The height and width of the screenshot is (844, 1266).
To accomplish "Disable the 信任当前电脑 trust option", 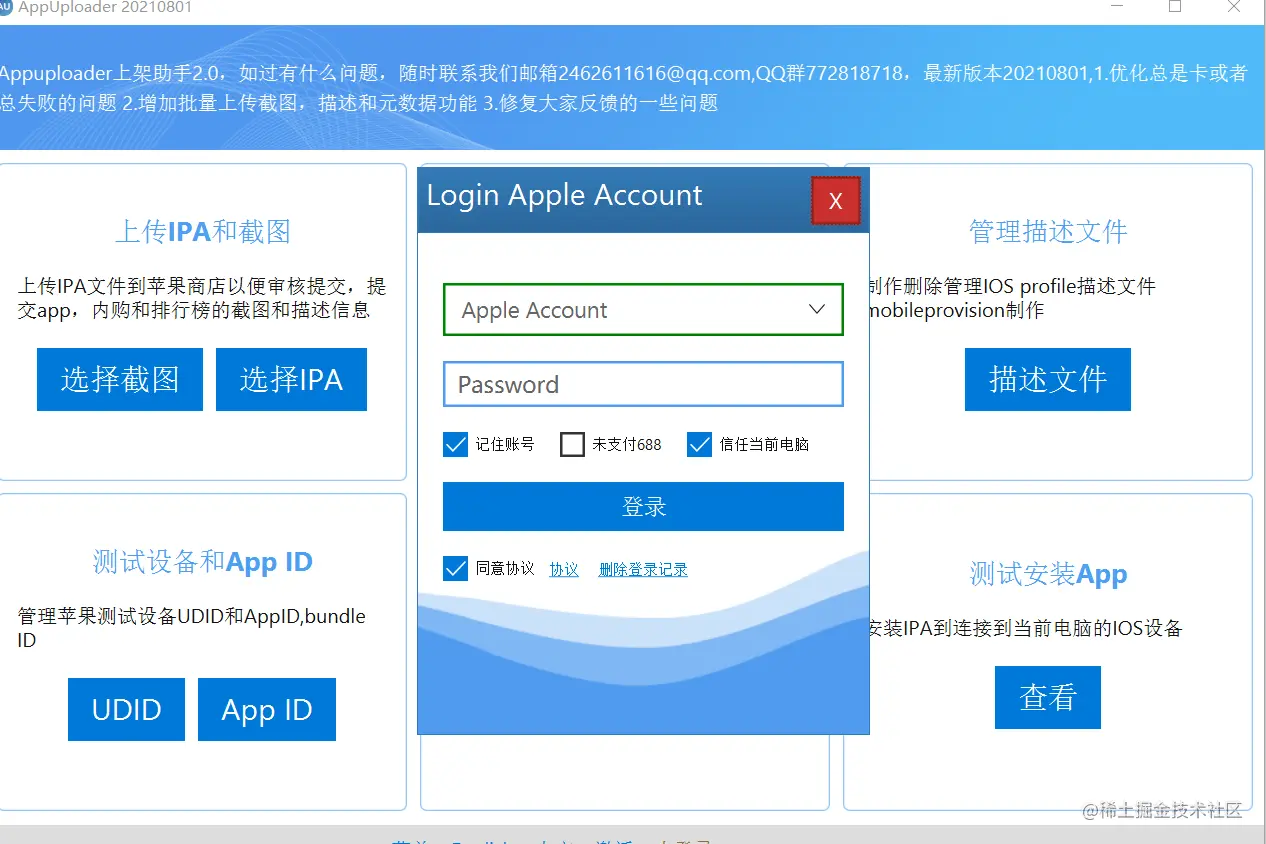I will click(699, 444).
